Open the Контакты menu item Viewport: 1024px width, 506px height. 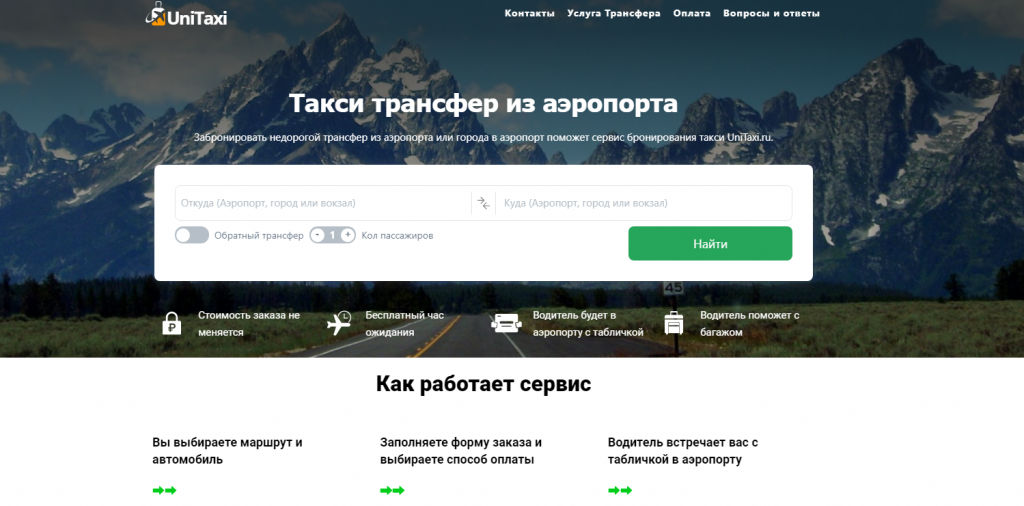click(x=530, y=13)
